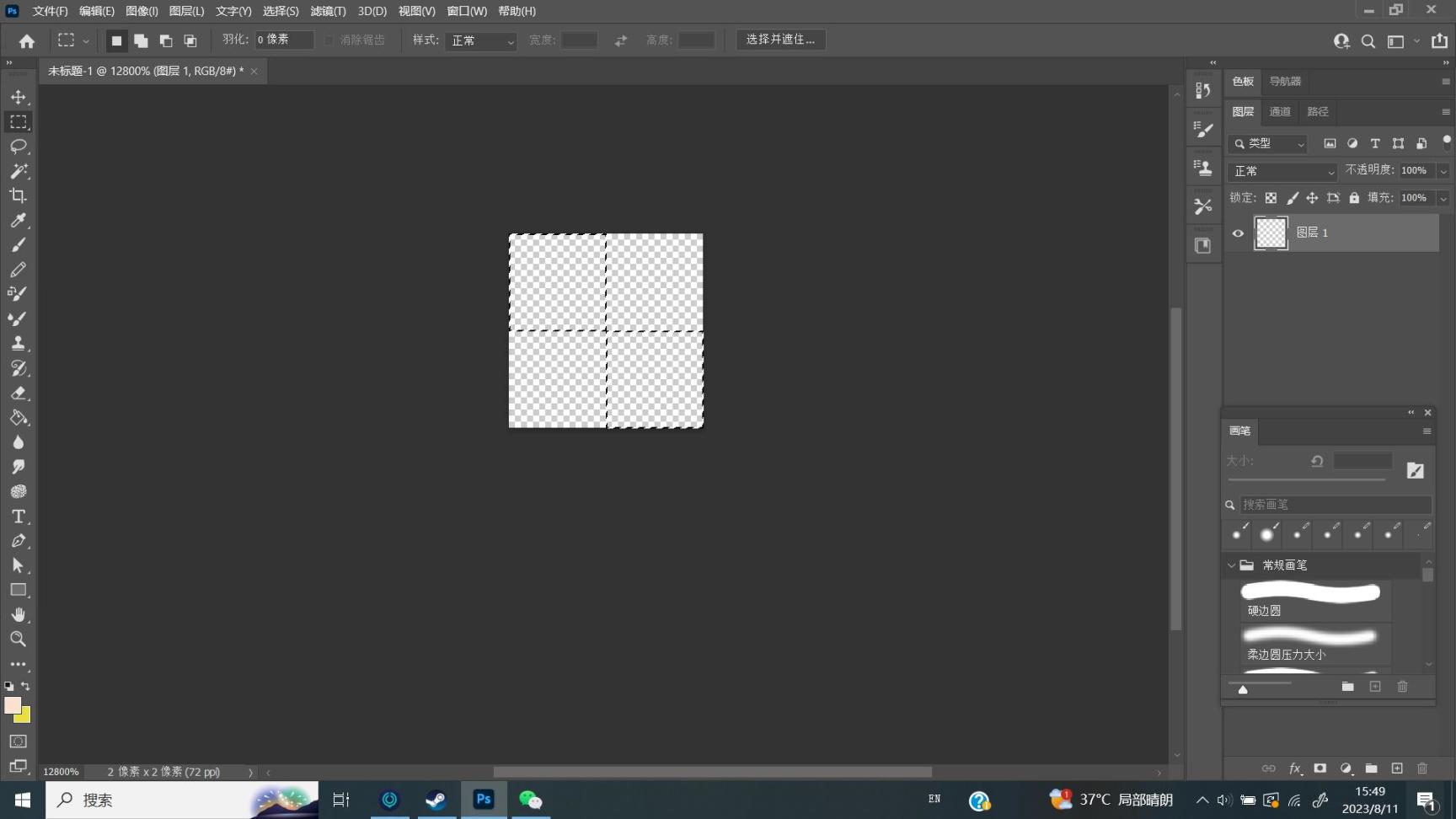Viewport: 1456px width, 819px height.
Task: Open the 样式 dropdown set to 正常
Action: pyautogui.click(x=480, y=40)
